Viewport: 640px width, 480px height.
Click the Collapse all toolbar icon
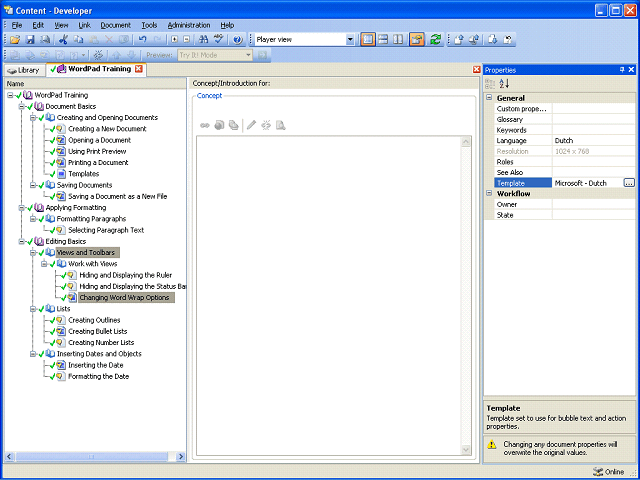coord(187,40)
